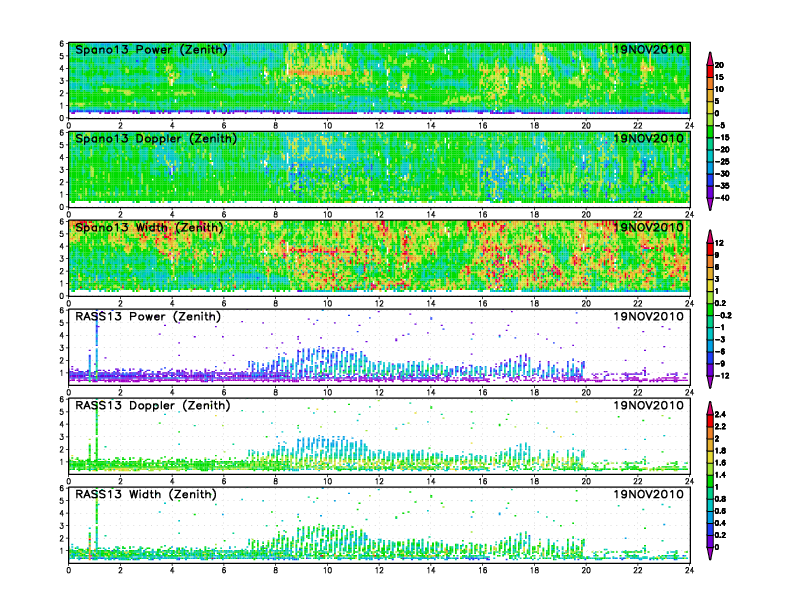Click the '12' label on the middle colorbar

pyautogui.click(x=719, y=243)
